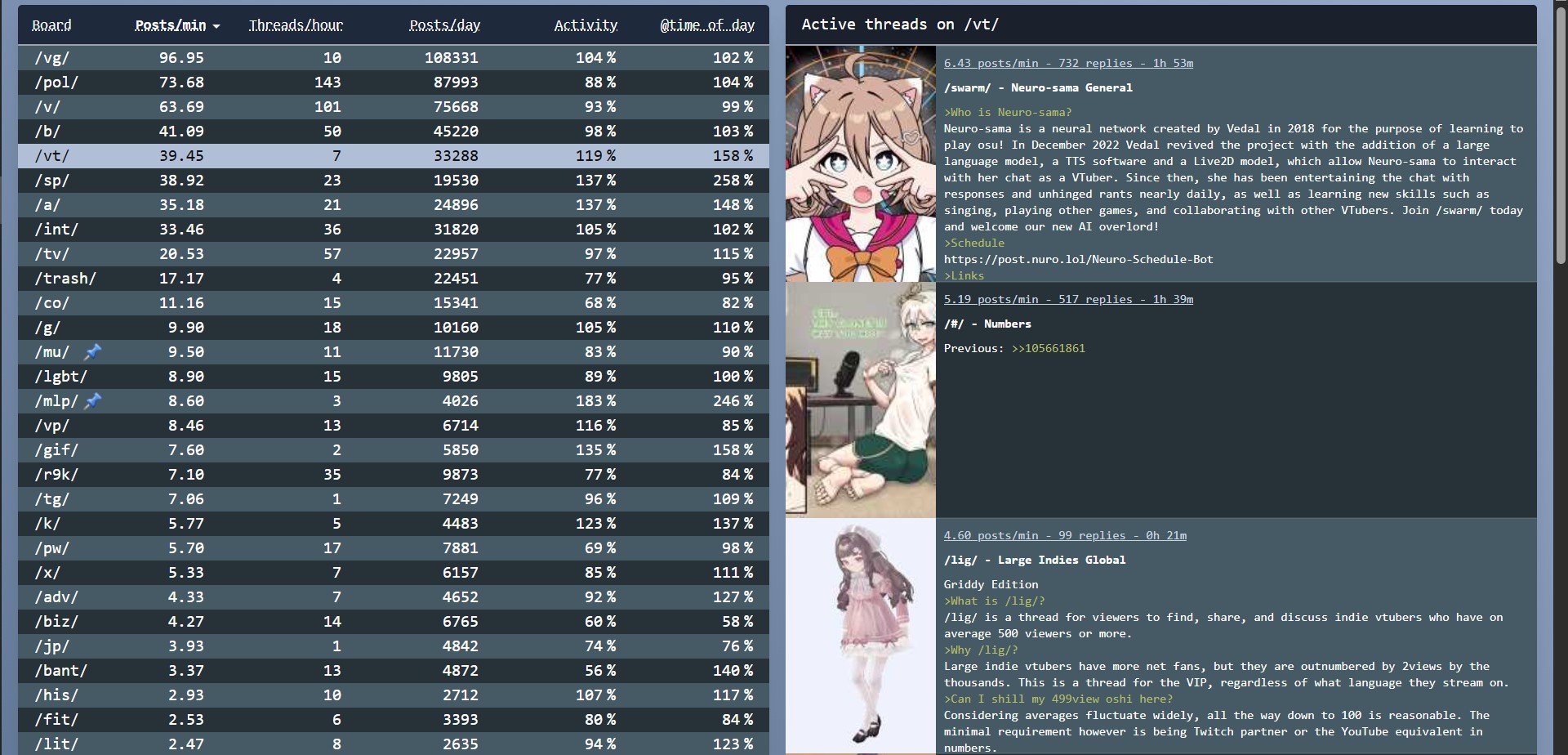Click the 183 % activity value

click(x=595, y=401)
